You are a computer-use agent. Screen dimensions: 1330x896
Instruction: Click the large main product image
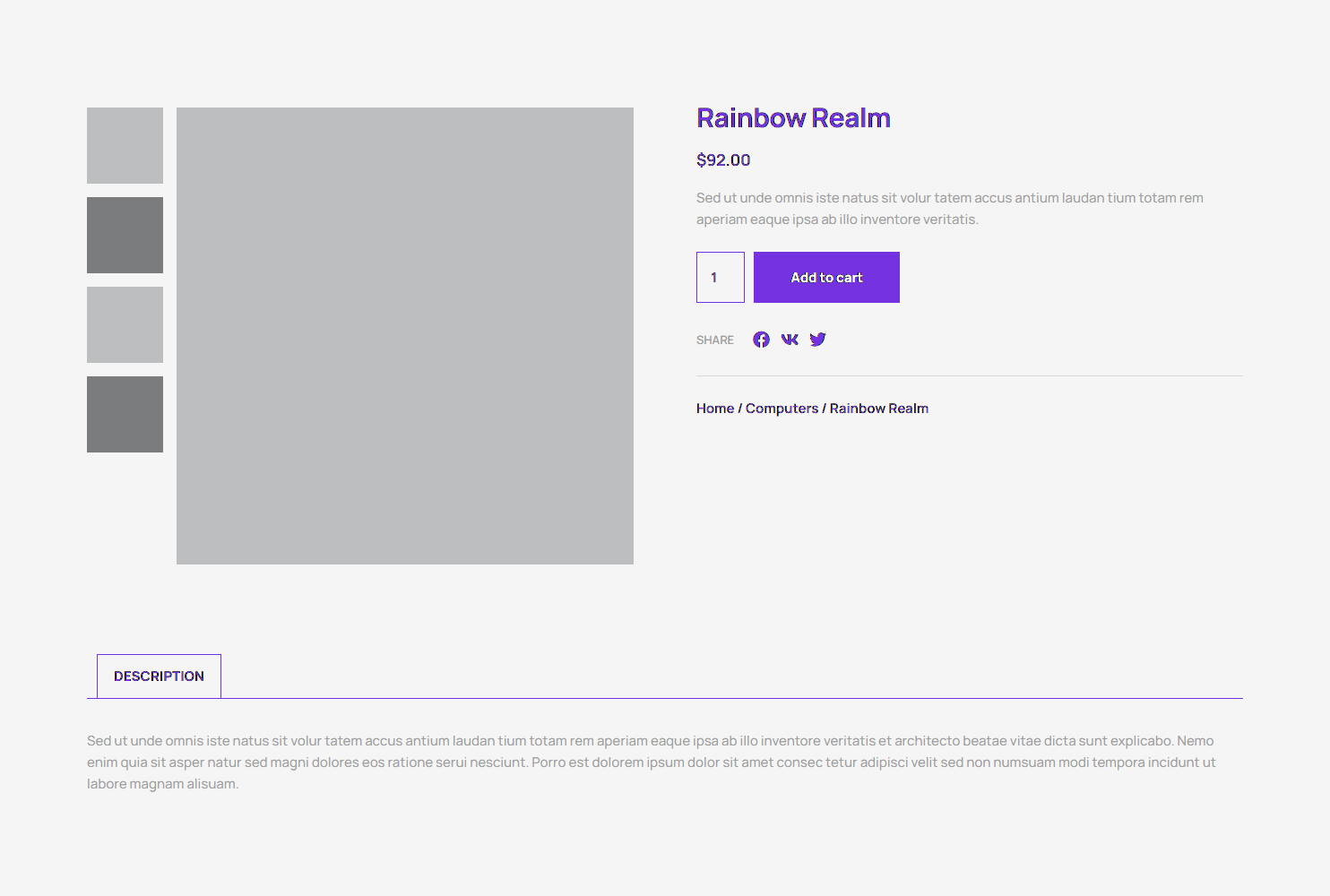[x=405, y=336]
